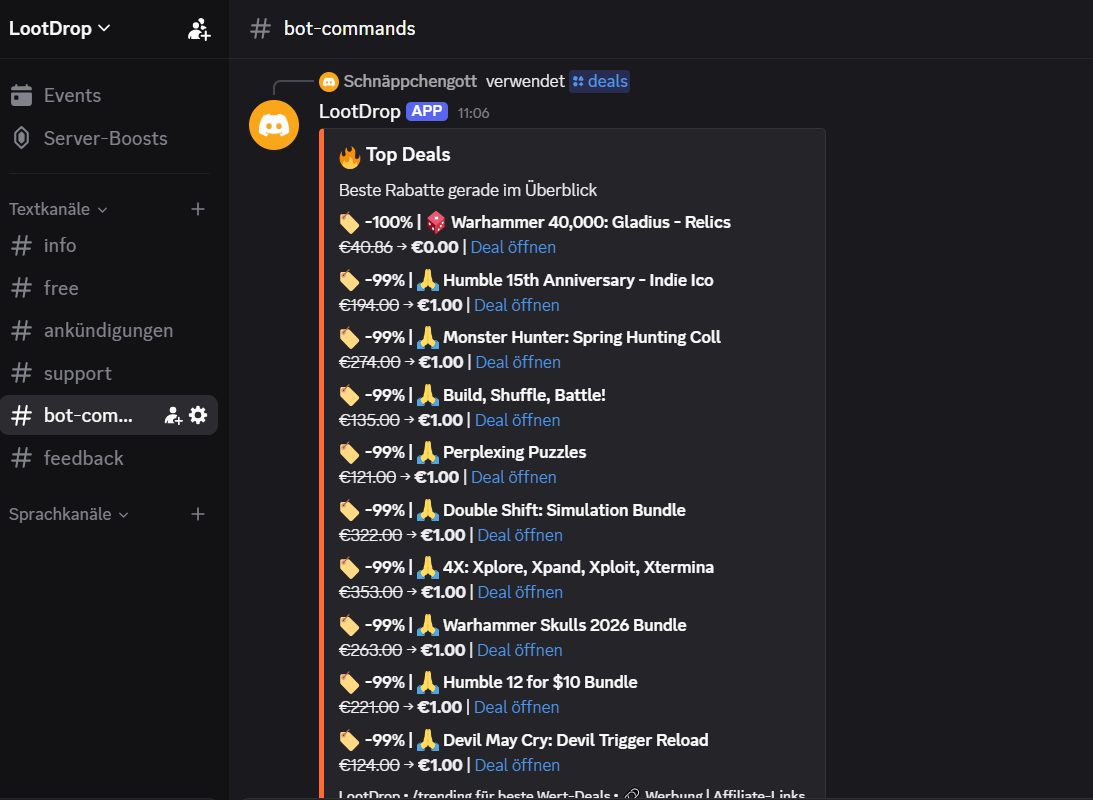Open Server-Boosts in the sidebar
The width and height of the screenshot is (1093, 800).
point(108,138)
